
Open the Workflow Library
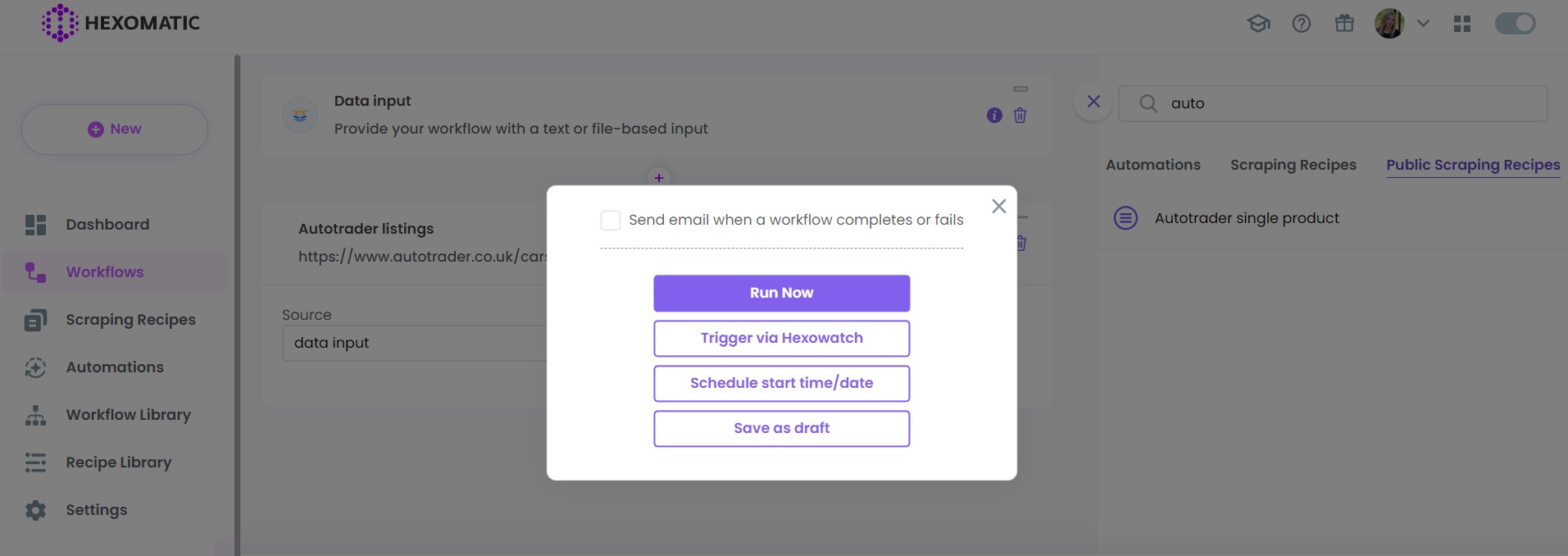[128, 414]
